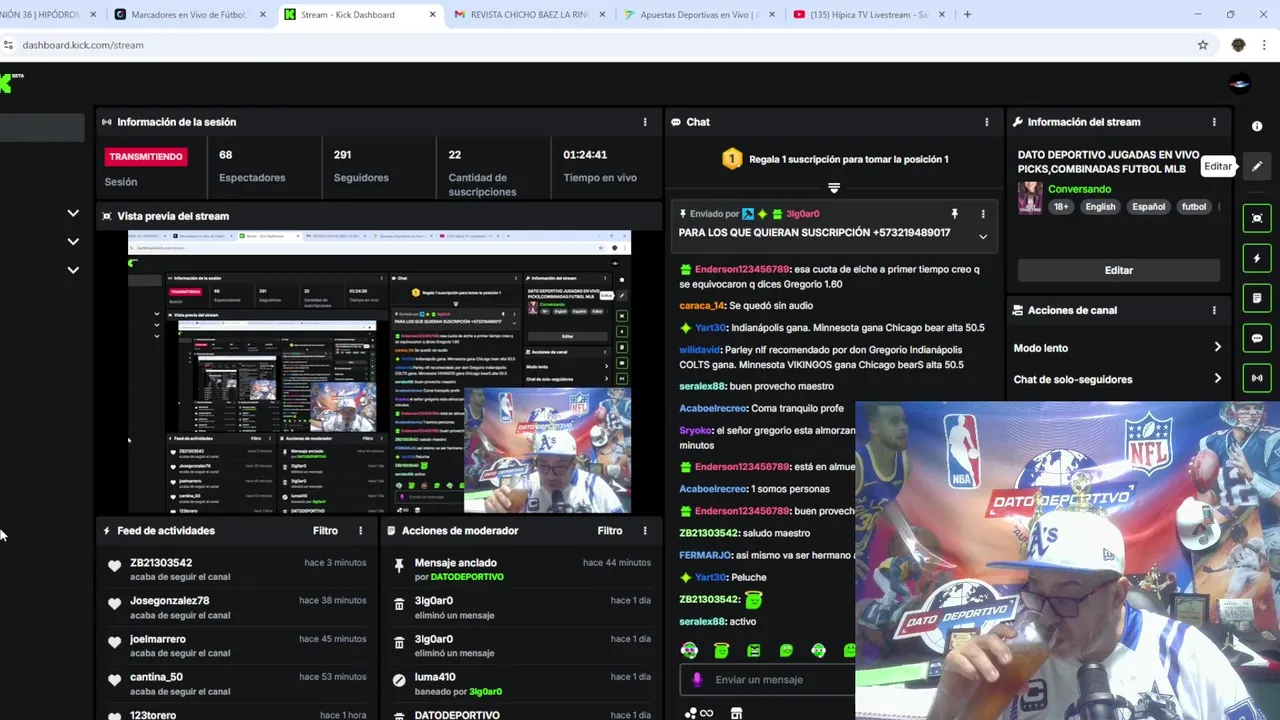Open the browser profile avatar icon

(x=1238, y=45)
